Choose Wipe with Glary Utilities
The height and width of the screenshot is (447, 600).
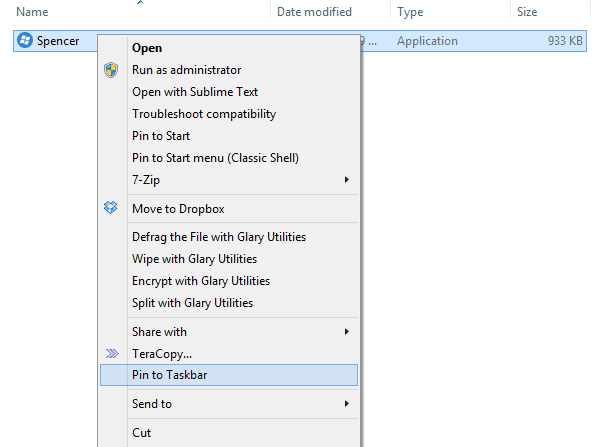pyautogui.click(x=229, y=259)
